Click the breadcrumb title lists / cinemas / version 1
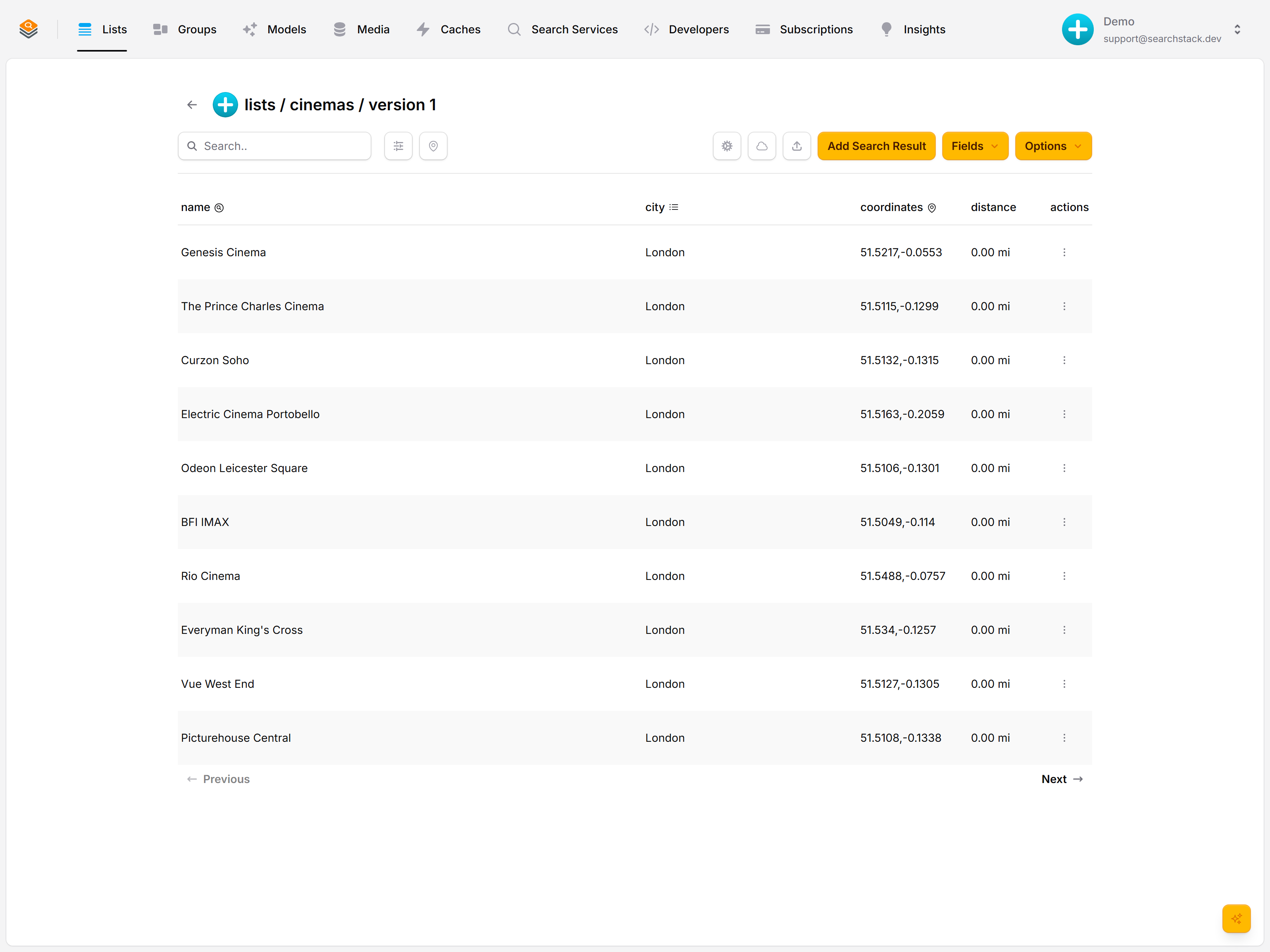 [340, 104]
